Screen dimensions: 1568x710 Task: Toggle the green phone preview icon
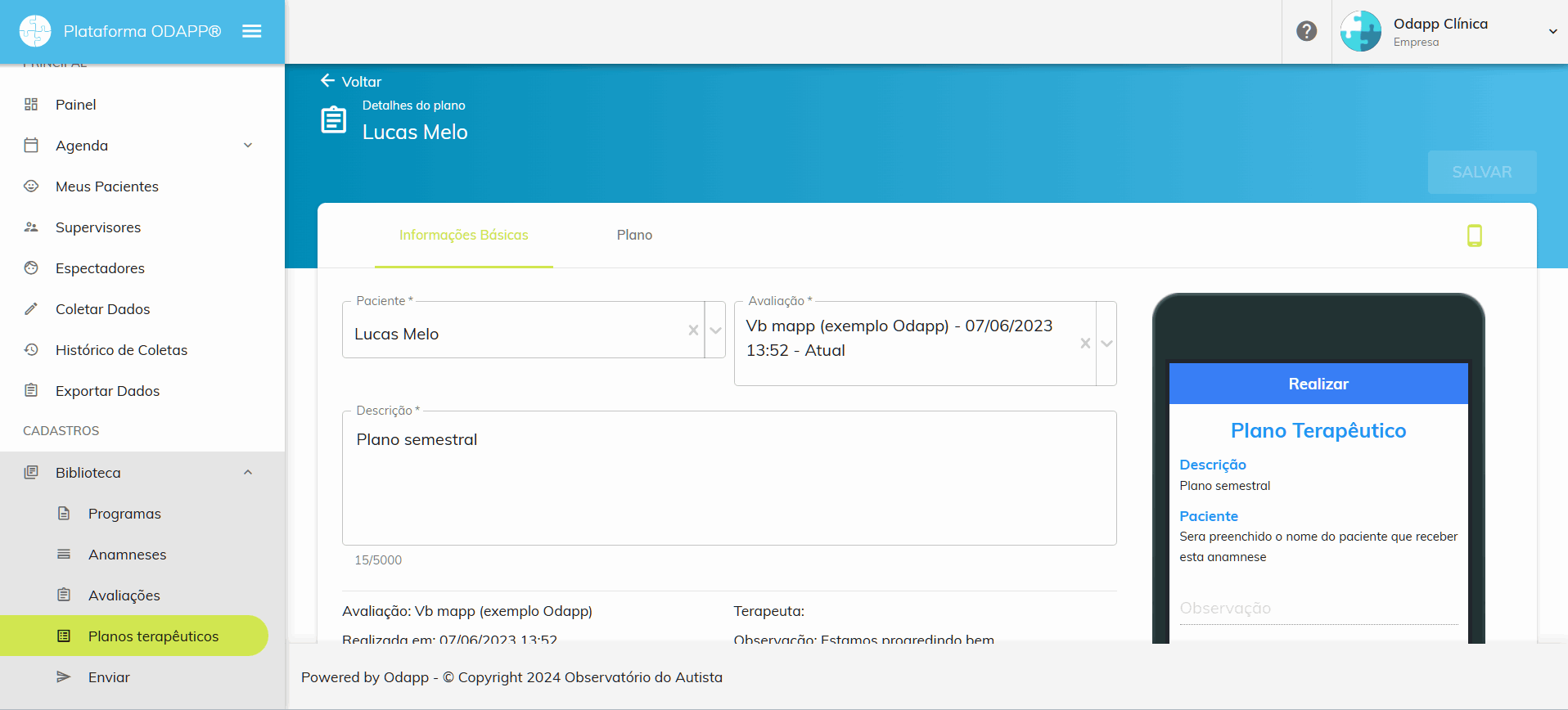(x=1475, y=236)
